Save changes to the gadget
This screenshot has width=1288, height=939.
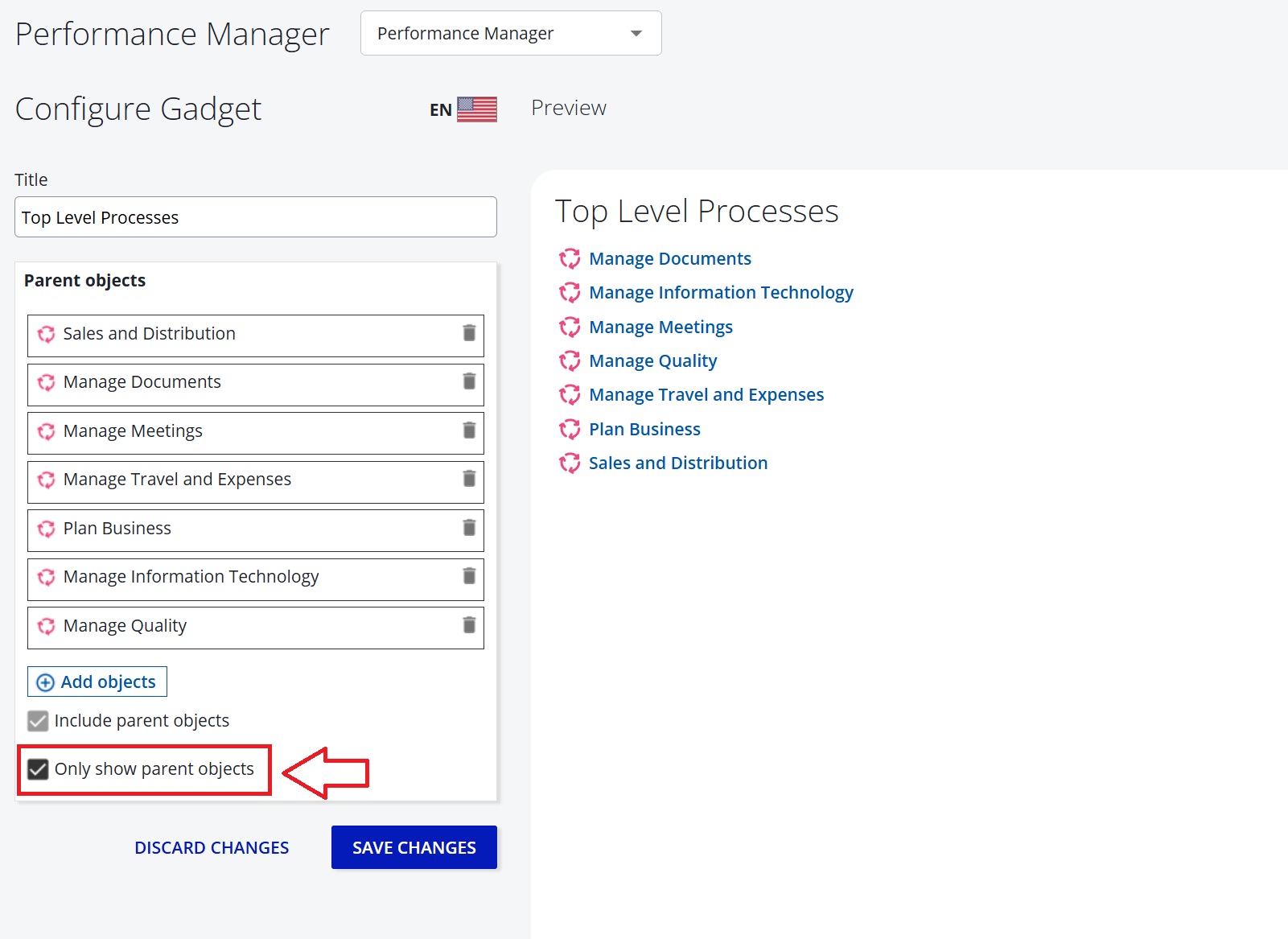point(414,847)
